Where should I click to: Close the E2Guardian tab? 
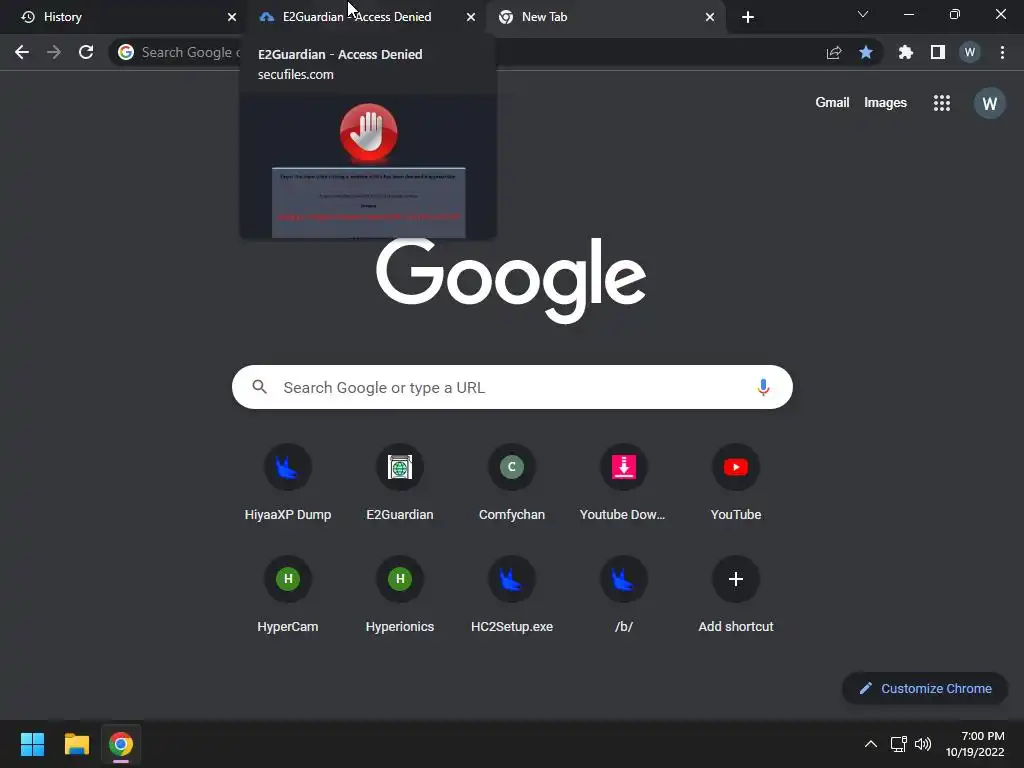[x=471, y=17]
